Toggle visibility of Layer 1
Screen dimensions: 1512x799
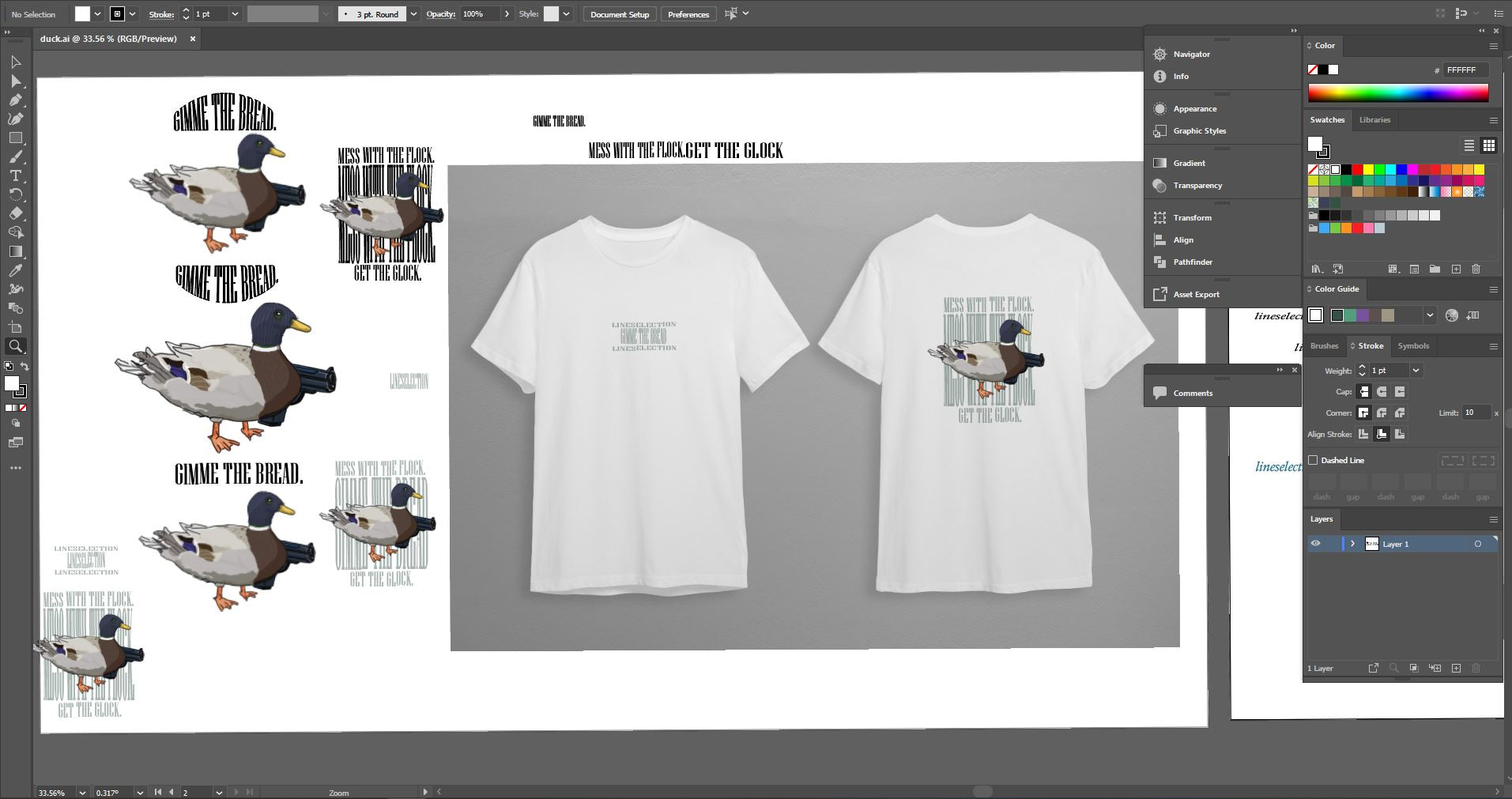[x=1315, y=544]
